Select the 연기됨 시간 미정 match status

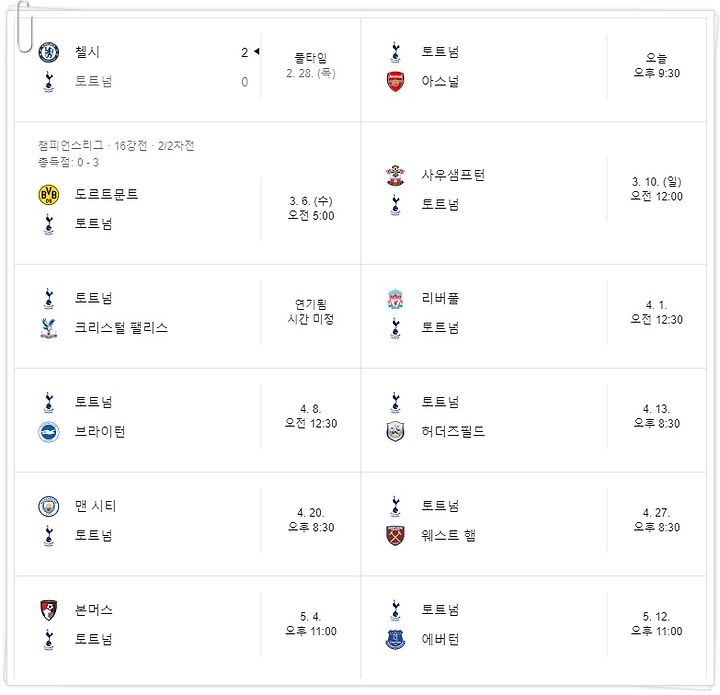311,312
